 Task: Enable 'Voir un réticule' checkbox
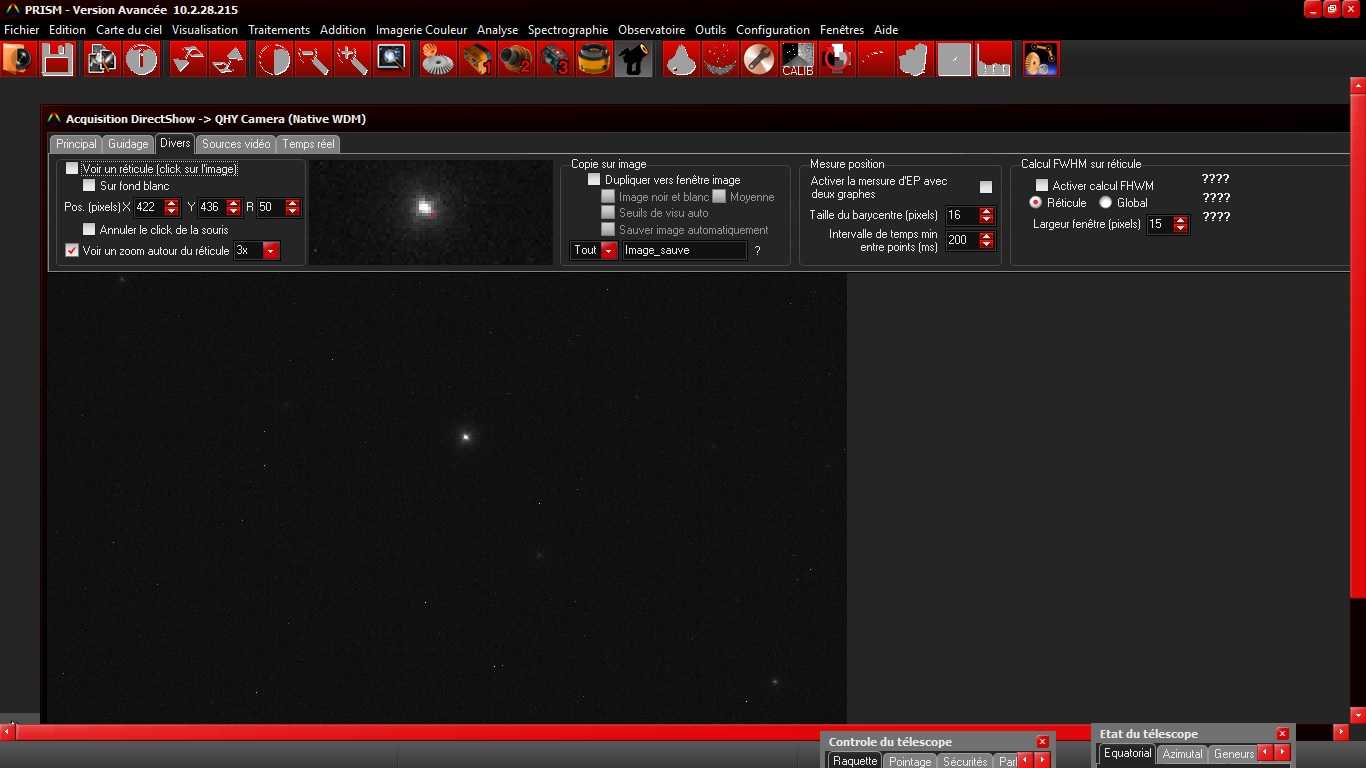72,169
